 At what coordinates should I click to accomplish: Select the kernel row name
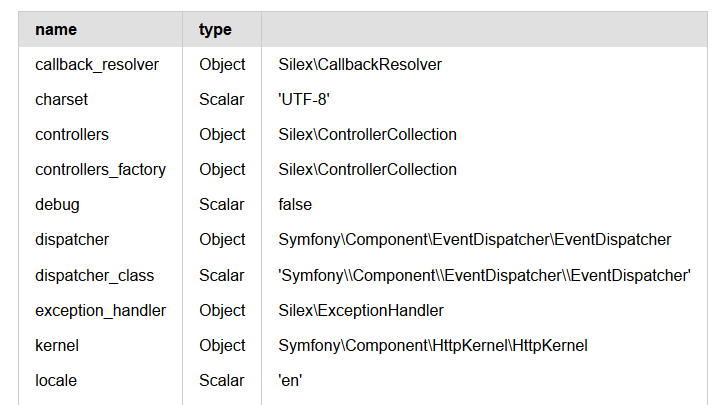(57, 345)
